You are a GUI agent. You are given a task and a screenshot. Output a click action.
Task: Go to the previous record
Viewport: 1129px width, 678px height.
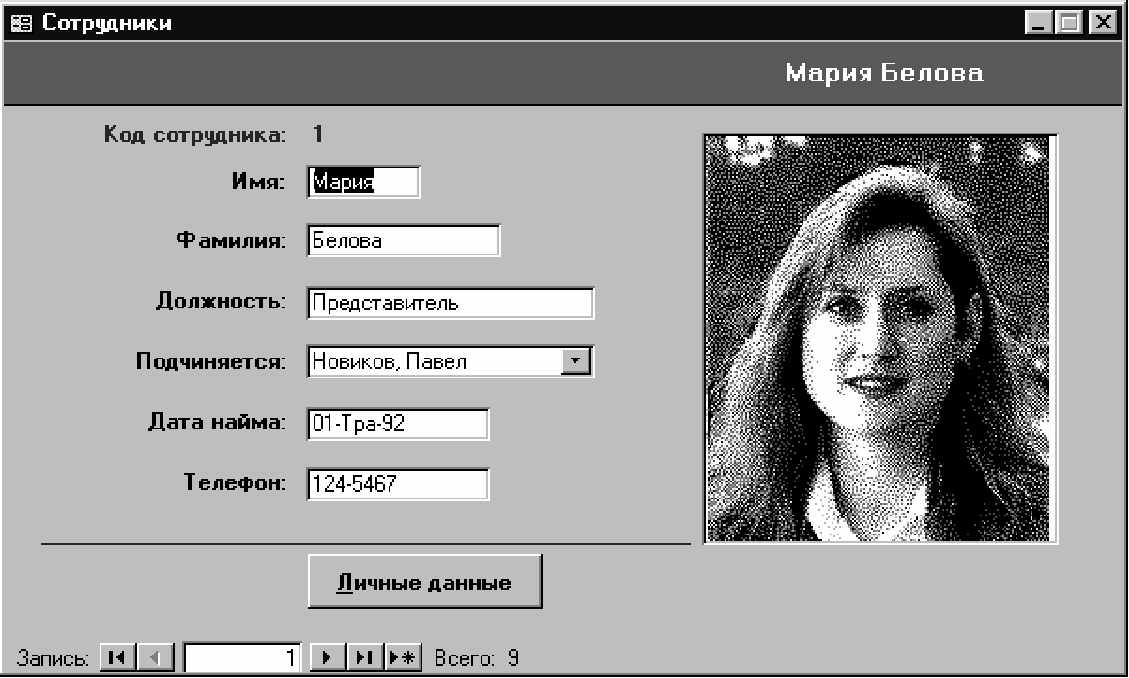pos(156,657)
